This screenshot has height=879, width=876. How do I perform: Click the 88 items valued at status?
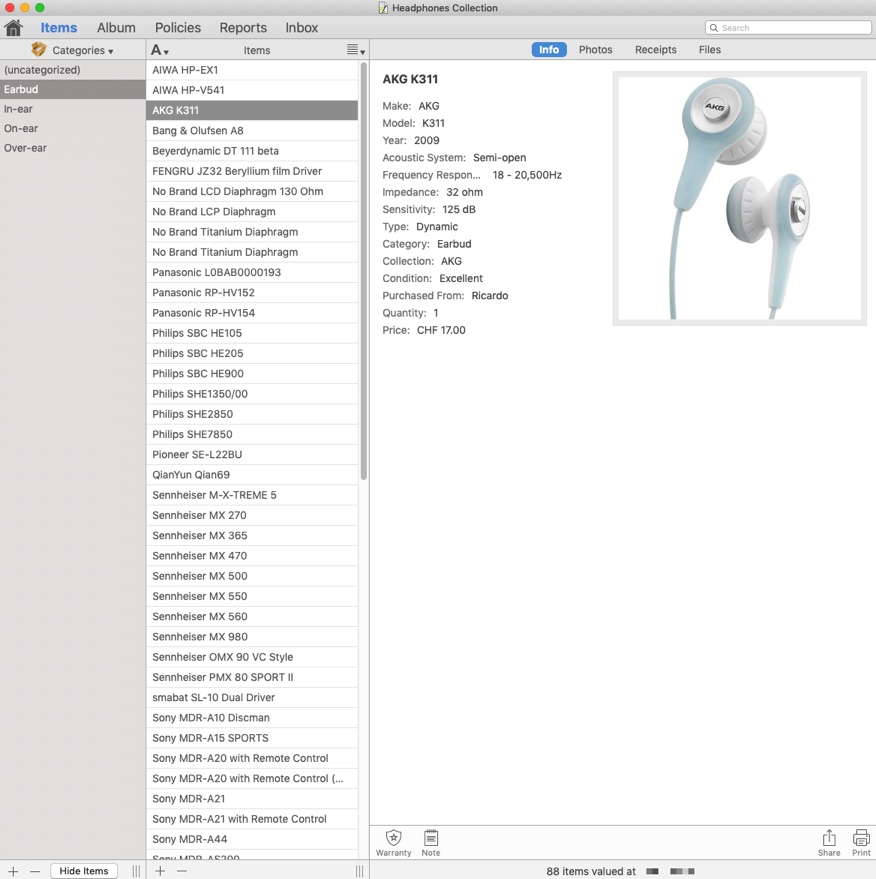(x=591, y=871)
